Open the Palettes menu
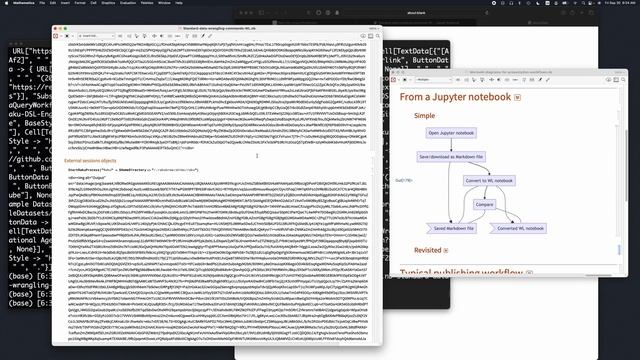 [x=147, y=3]
